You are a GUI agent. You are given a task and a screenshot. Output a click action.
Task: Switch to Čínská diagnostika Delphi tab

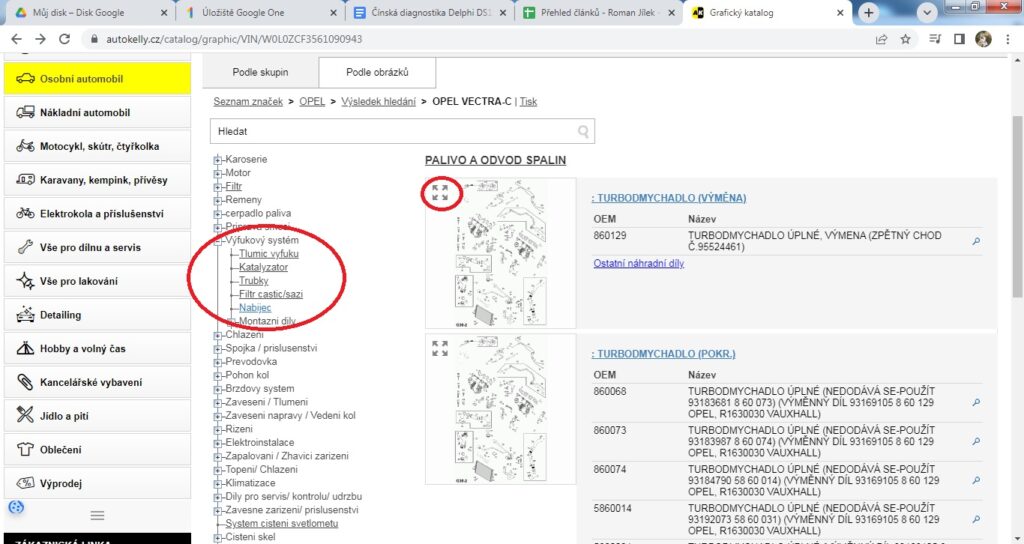[x=430, y=12]
